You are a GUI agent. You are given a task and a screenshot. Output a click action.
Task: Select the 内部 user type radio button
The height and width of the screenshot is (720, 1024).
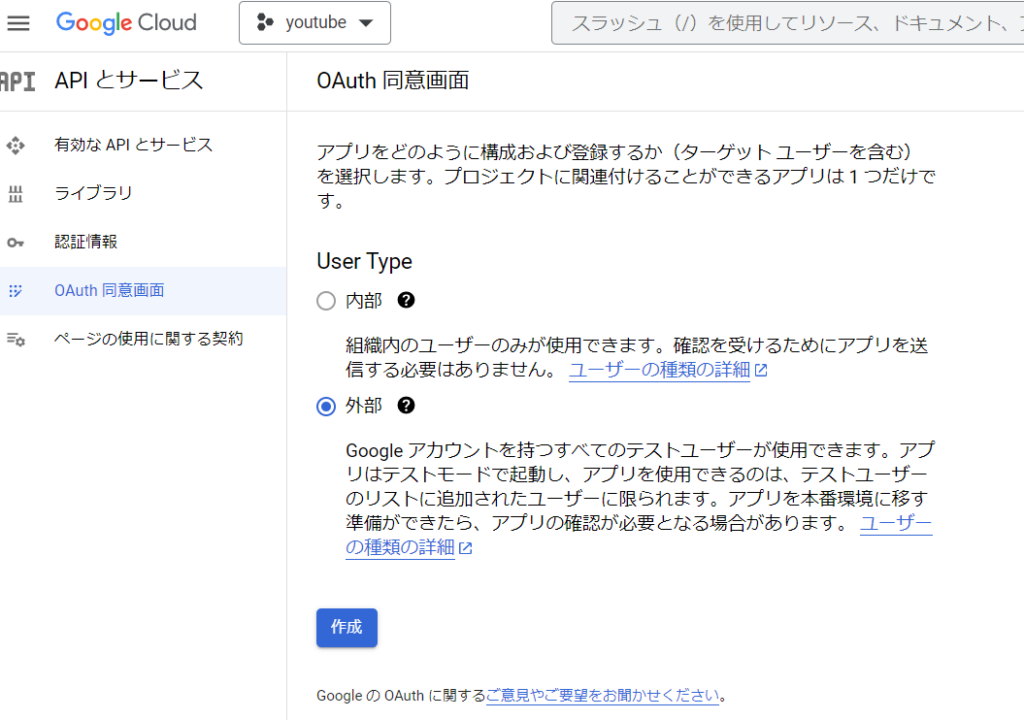coord(326,301)
